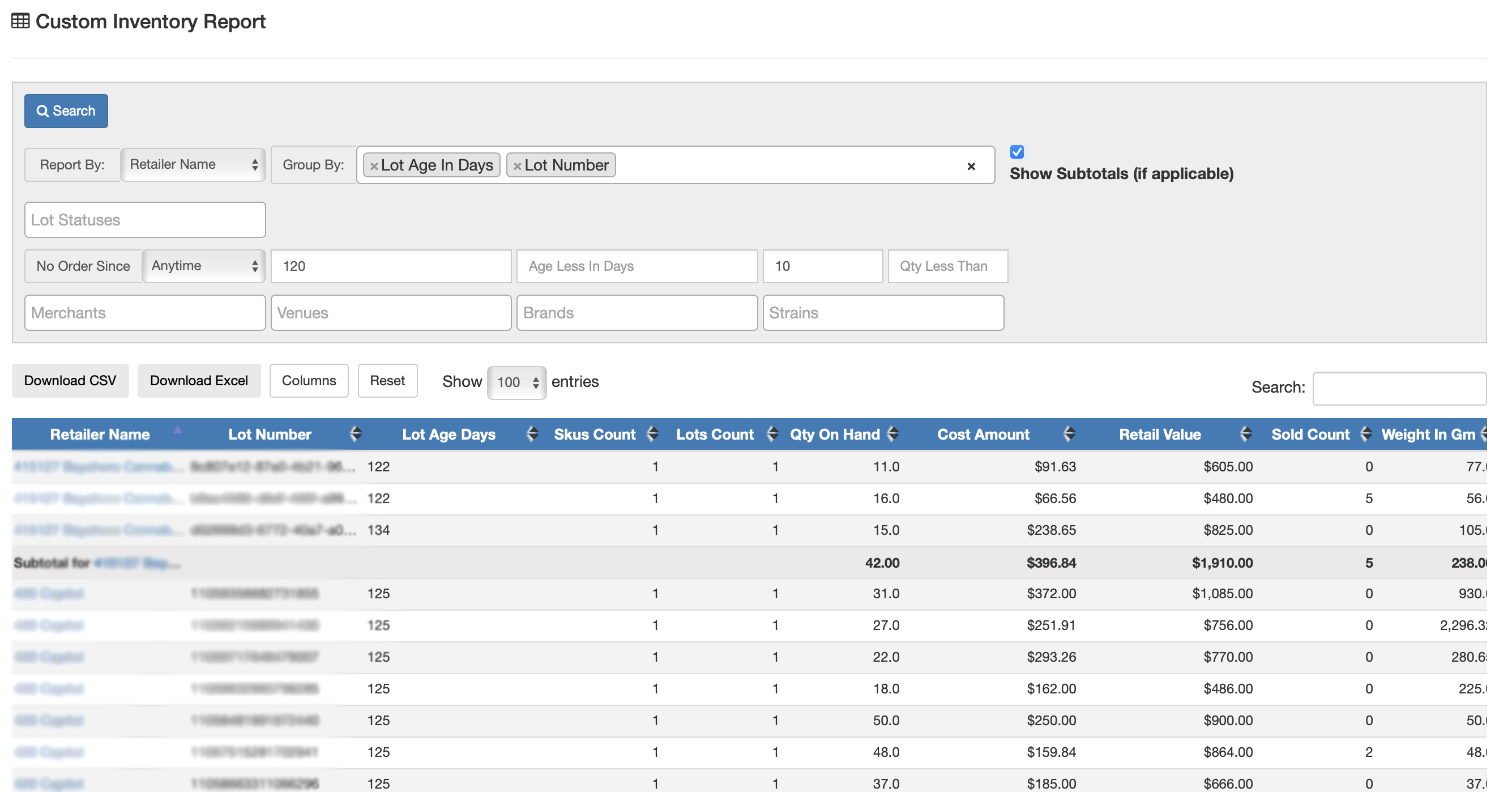Image resolution: width=1512 pixels, height=792 pixels.
Task: Remove the Lot Number group tag
Action: pos(517,166)
